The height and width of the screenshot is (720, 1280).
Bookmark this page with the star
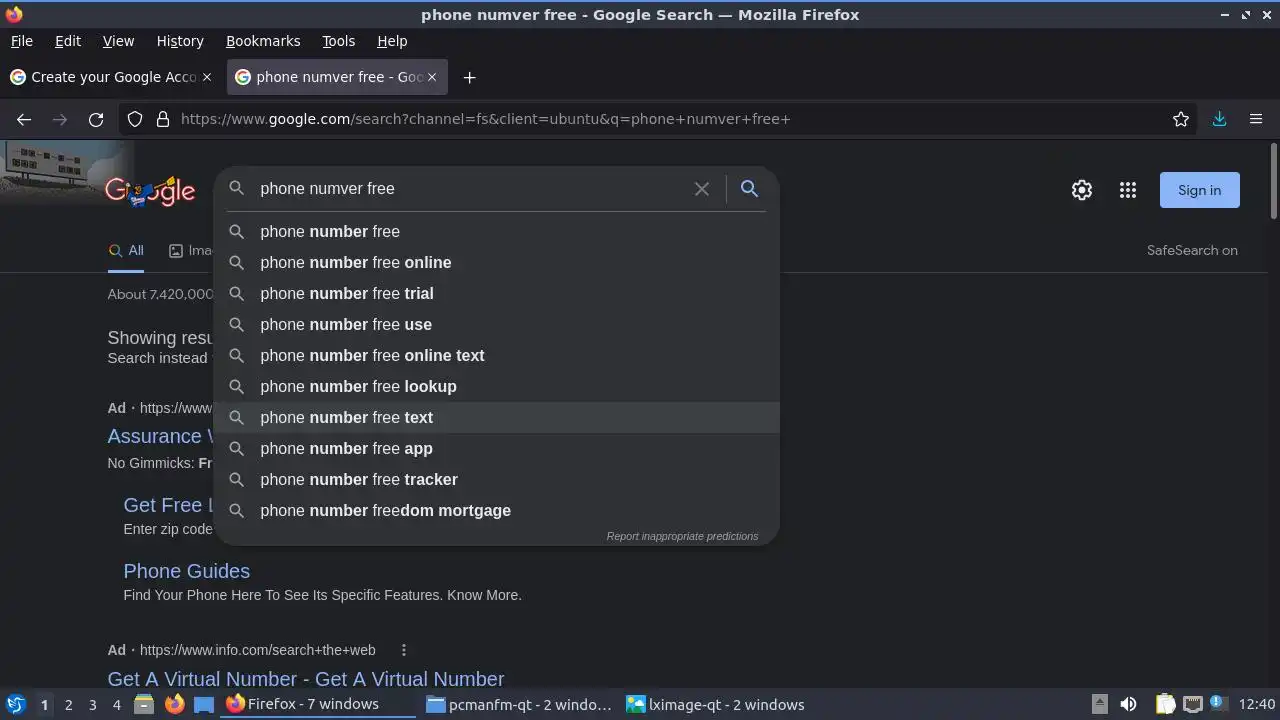click(1181, 119)
